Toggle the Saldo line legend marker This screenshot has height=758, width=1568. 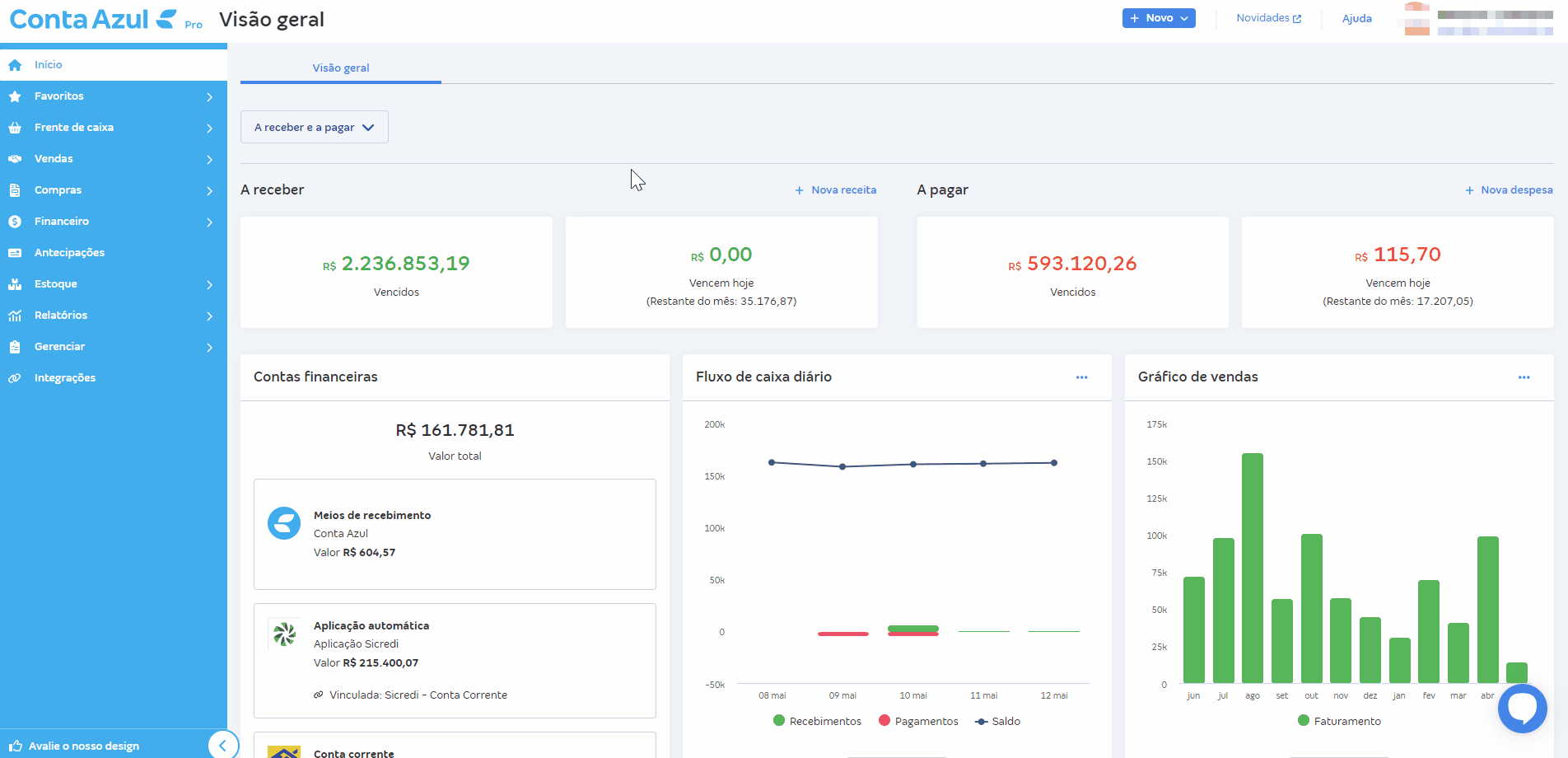coord(981,721)
